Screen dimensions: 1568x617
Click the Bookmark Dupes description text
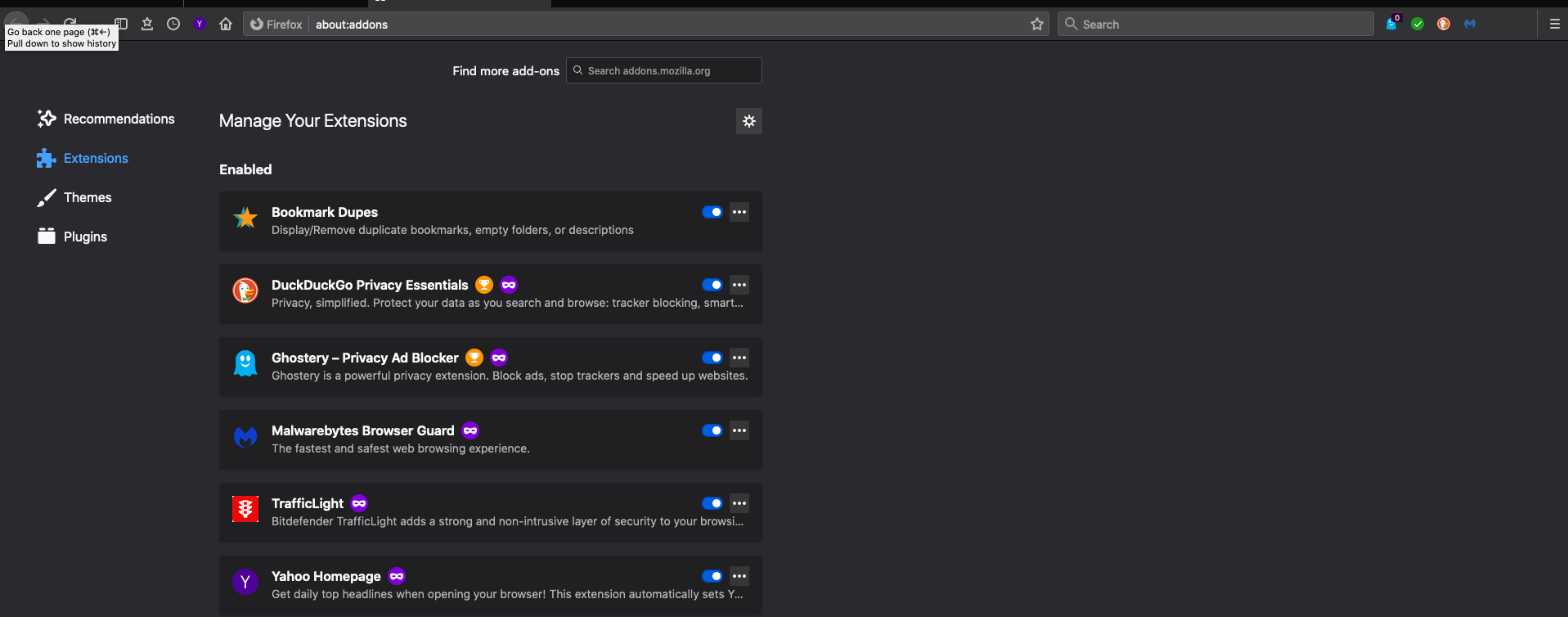[x=452, y=230]
